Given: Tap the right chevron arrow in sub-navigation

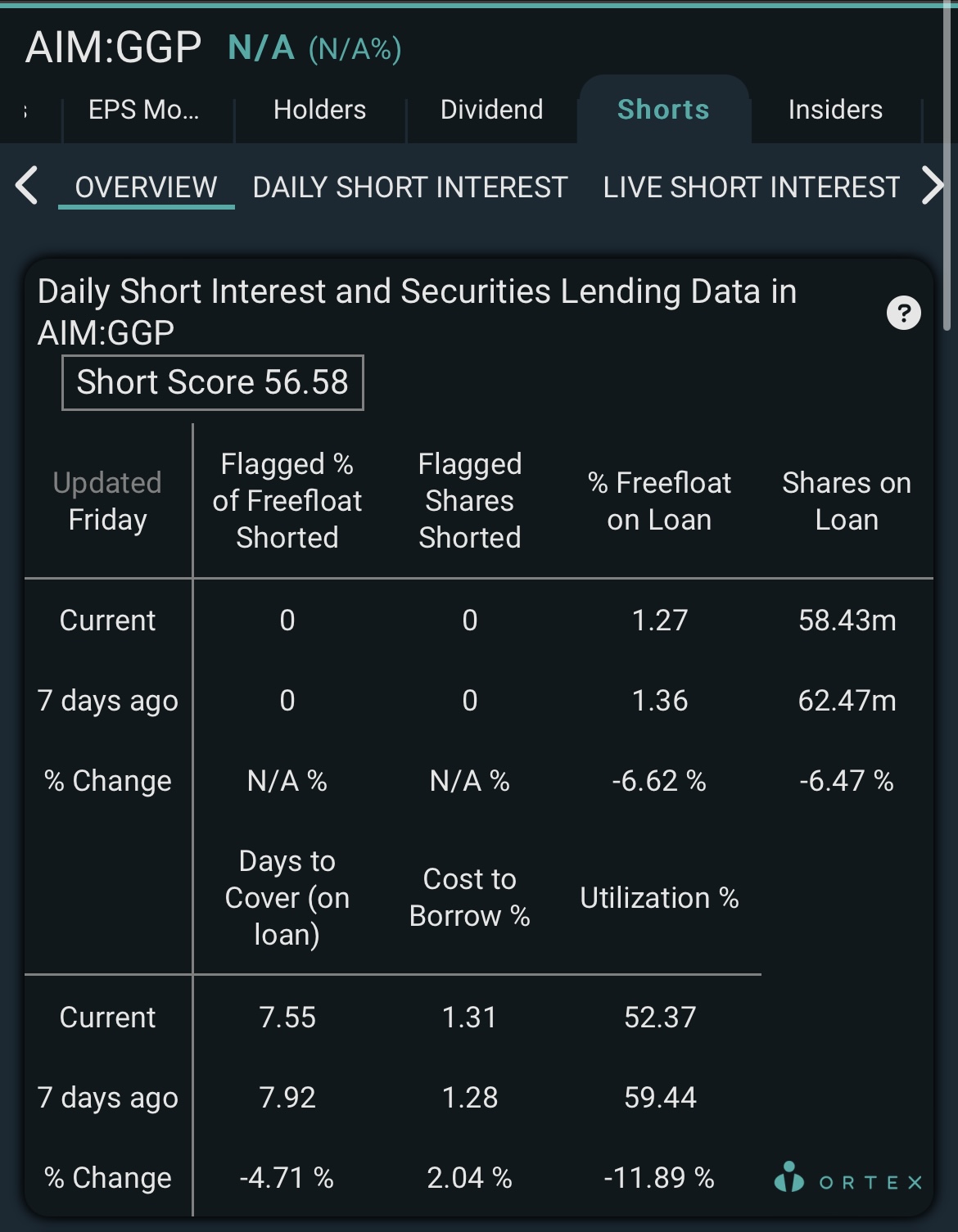Looking at the screenshot, I should tap(933, 185).
